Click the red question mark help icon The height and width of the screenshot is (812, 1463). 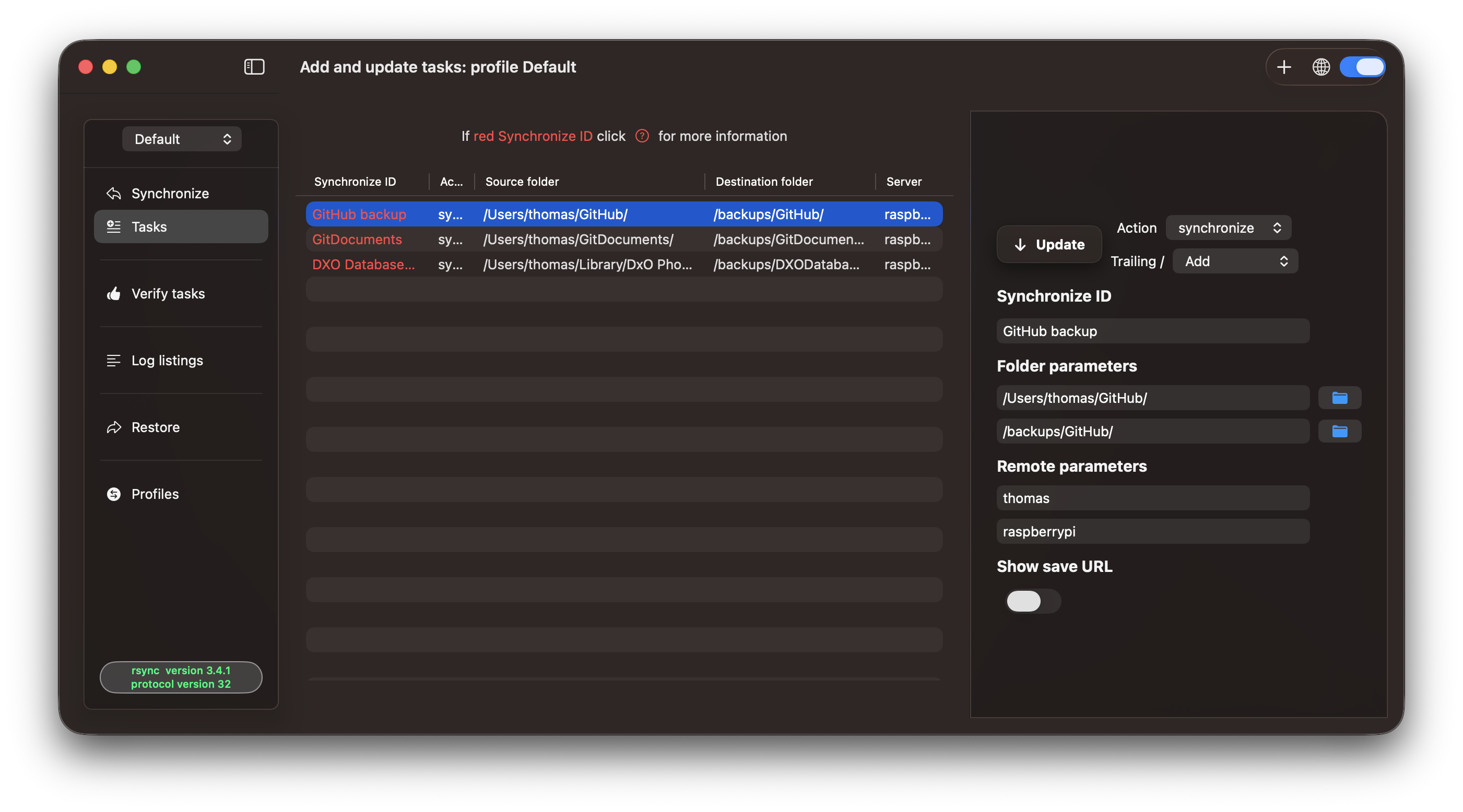coord(642,136)
